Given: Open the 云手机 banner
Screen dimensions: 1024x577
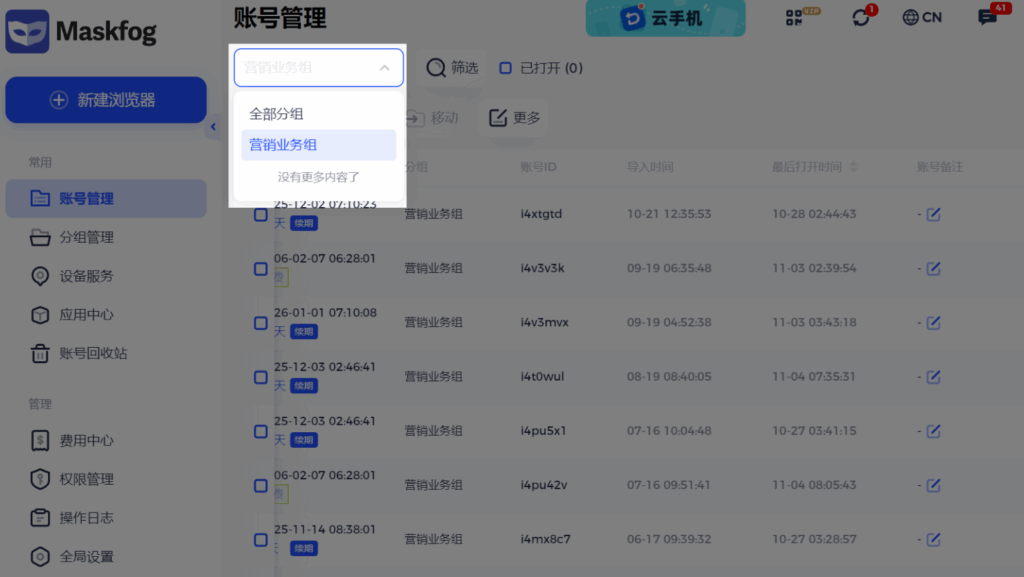Looking at the screenshot, I should (665, 18).
